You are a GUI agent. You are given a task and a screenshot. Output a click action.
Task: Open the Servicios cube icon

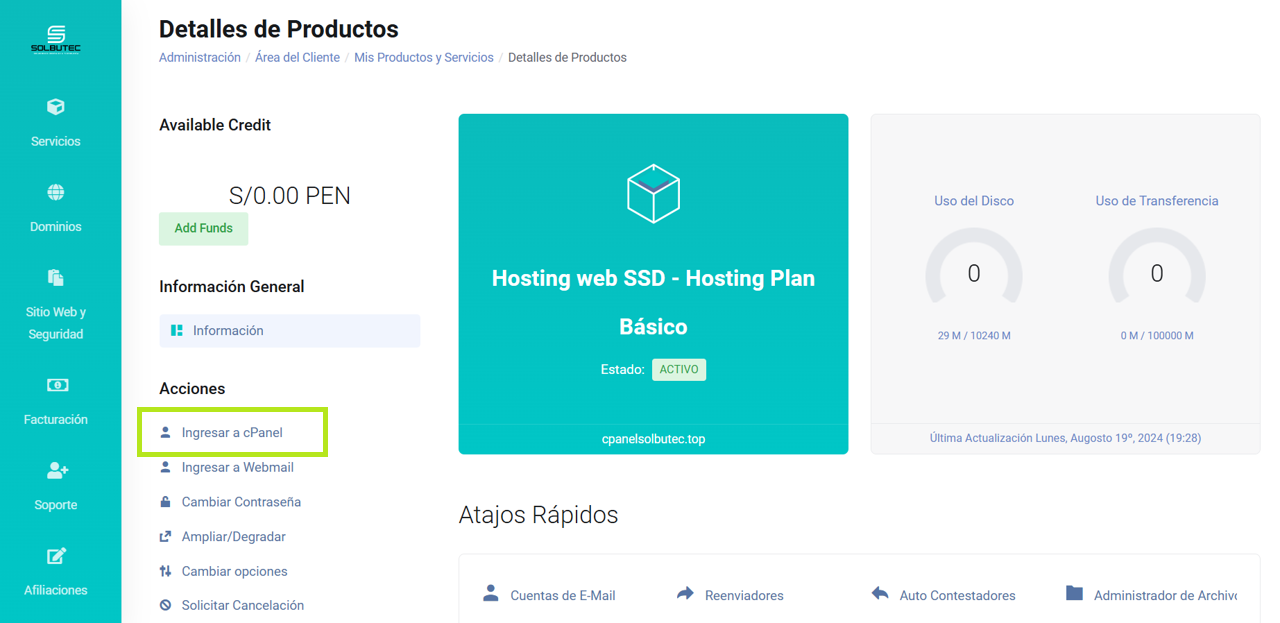pyautogui.click(x=56, y=107)
